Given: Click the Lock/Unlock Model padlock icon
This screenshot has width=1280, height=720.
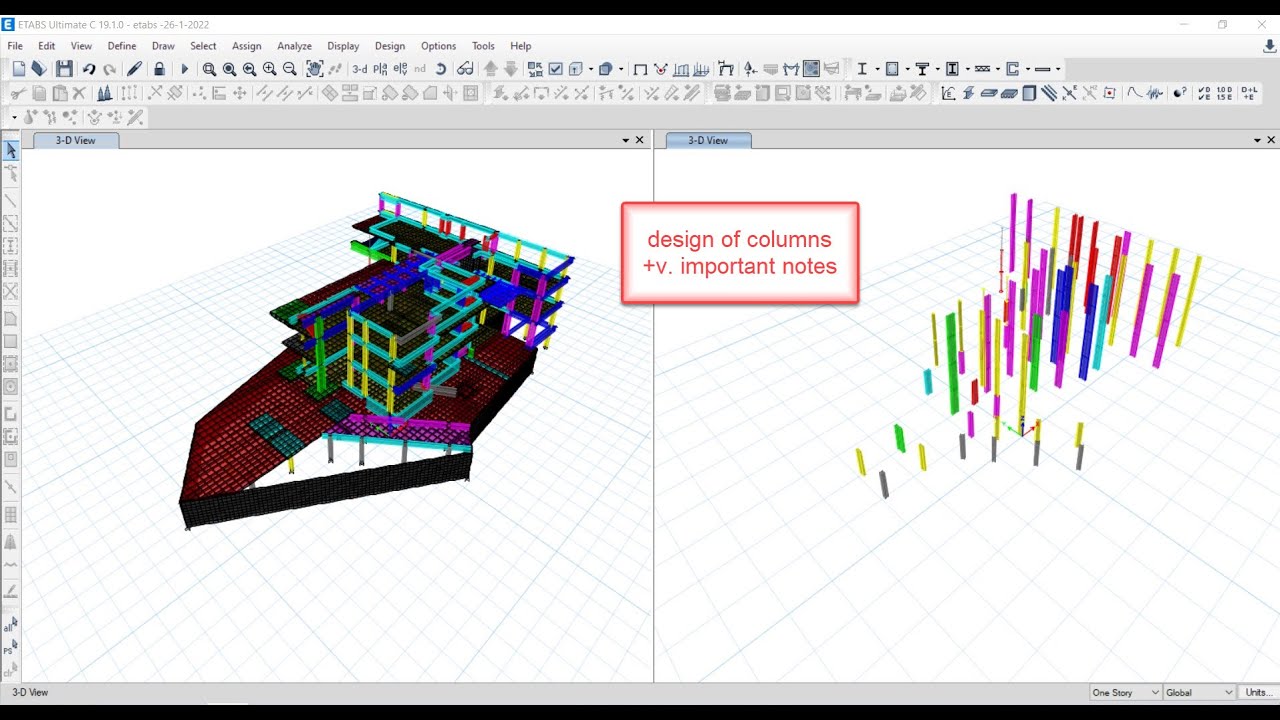Looking at the screenshot, I should pos(159,69).
